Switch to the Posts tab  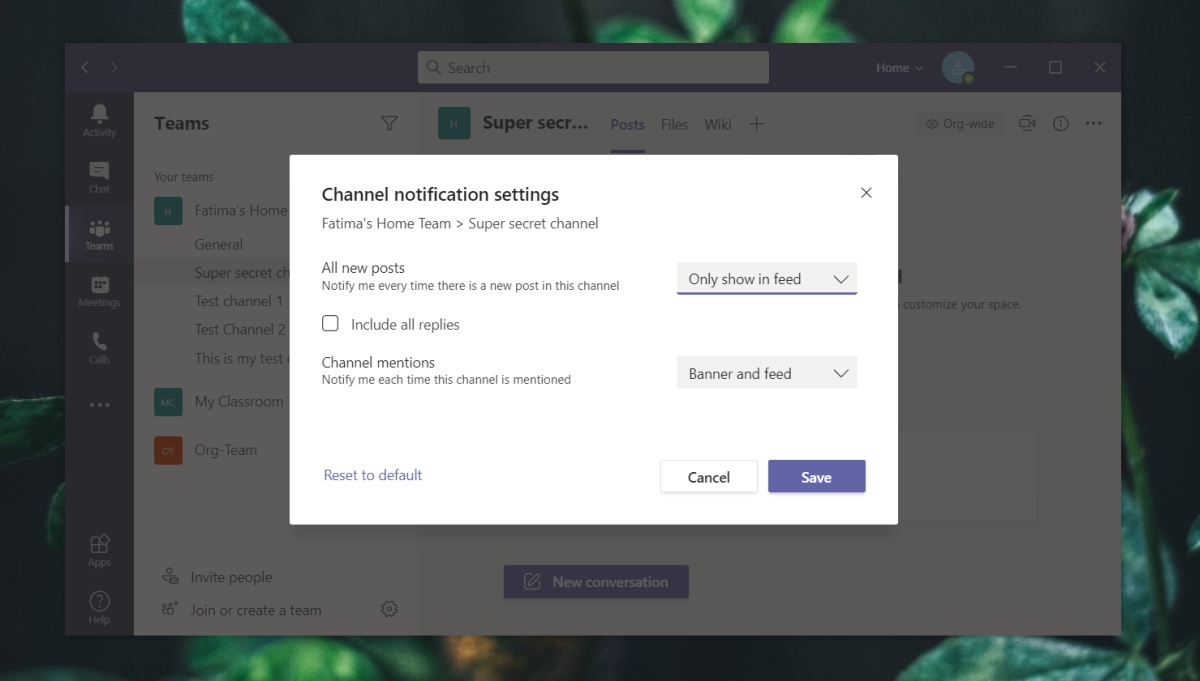[x=627, y=124]
